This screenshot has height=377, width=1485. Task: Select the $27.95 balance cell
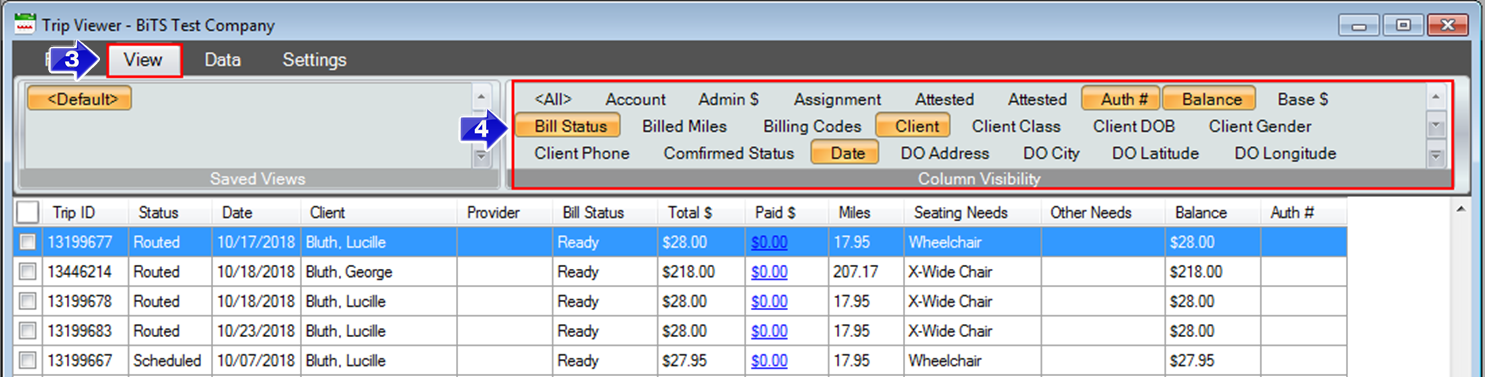coord(1213,361)
